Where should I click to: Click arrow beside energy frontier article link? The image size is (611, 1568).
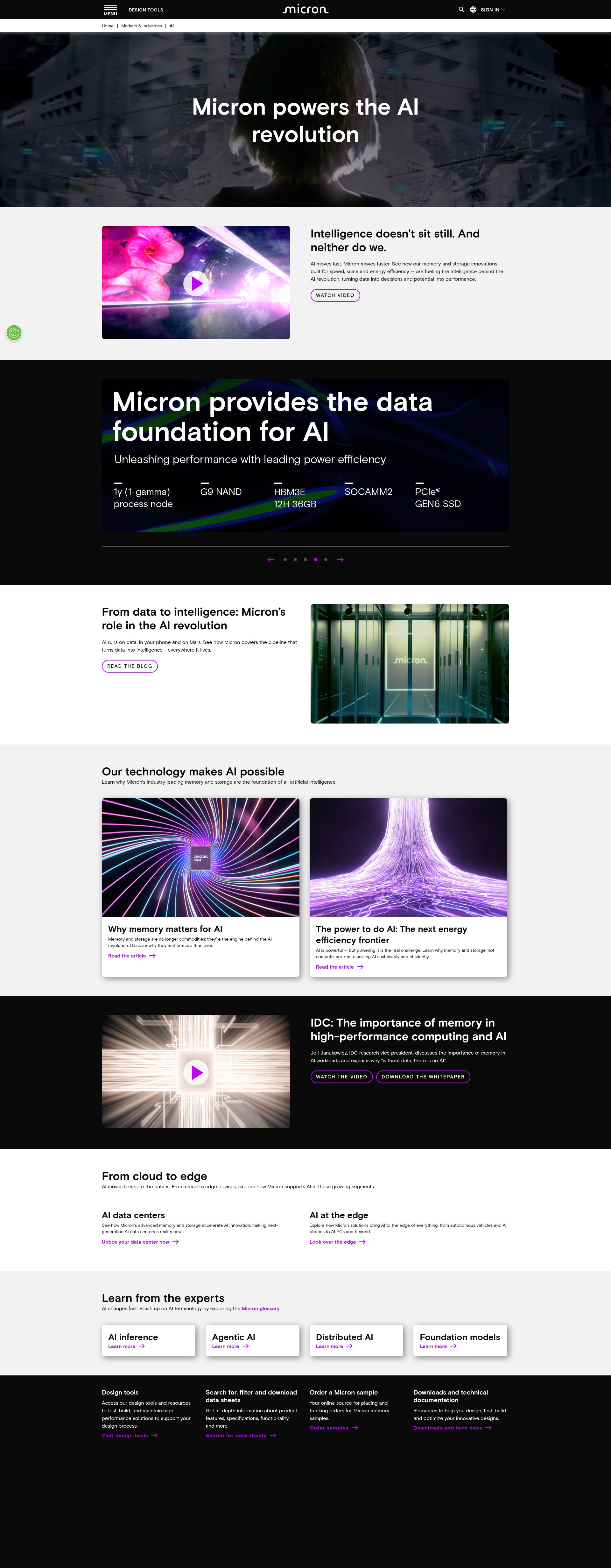[360, 967]
